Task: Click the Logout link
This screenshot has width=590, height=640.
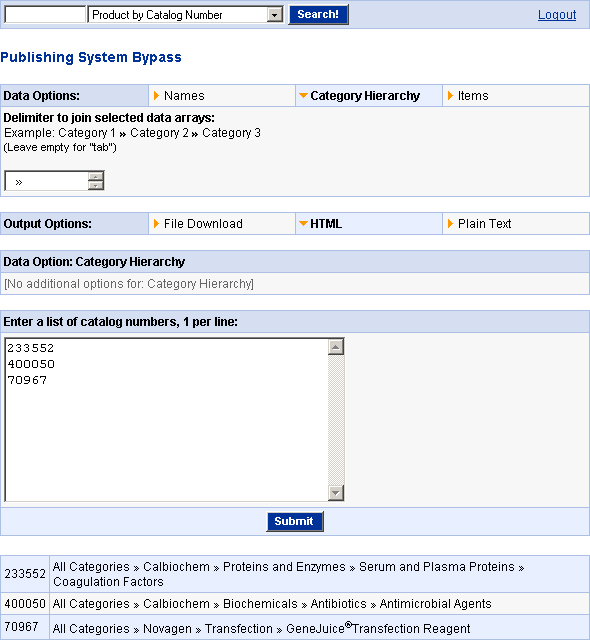Action: 557,15
